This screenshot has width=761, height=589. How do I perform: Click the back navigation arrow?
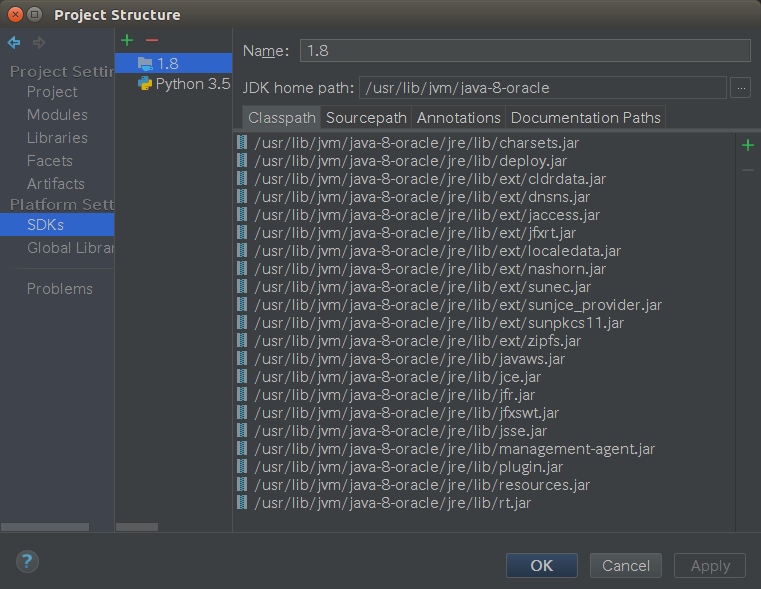[x=14, y=43]
